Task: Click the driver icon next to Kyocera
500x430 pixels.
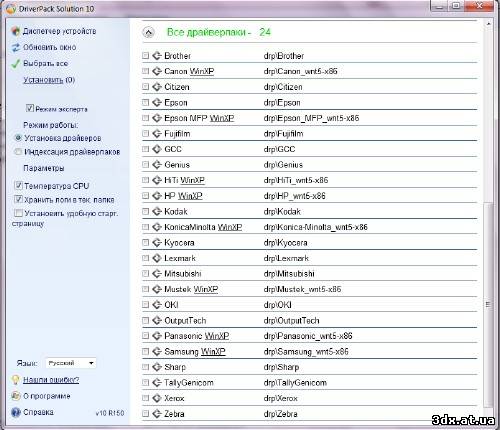Action: point(157,242)
